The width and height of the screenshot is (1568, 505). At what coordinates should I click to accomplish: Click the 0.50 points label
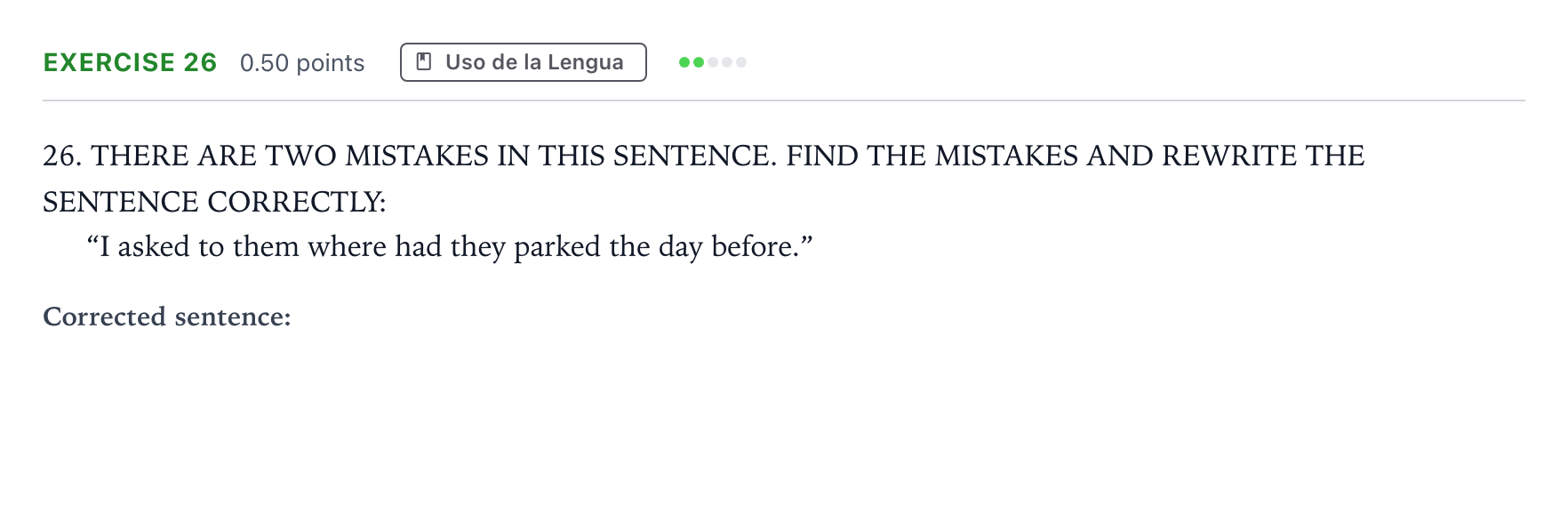pyautogui.click(x=302, y=63)
